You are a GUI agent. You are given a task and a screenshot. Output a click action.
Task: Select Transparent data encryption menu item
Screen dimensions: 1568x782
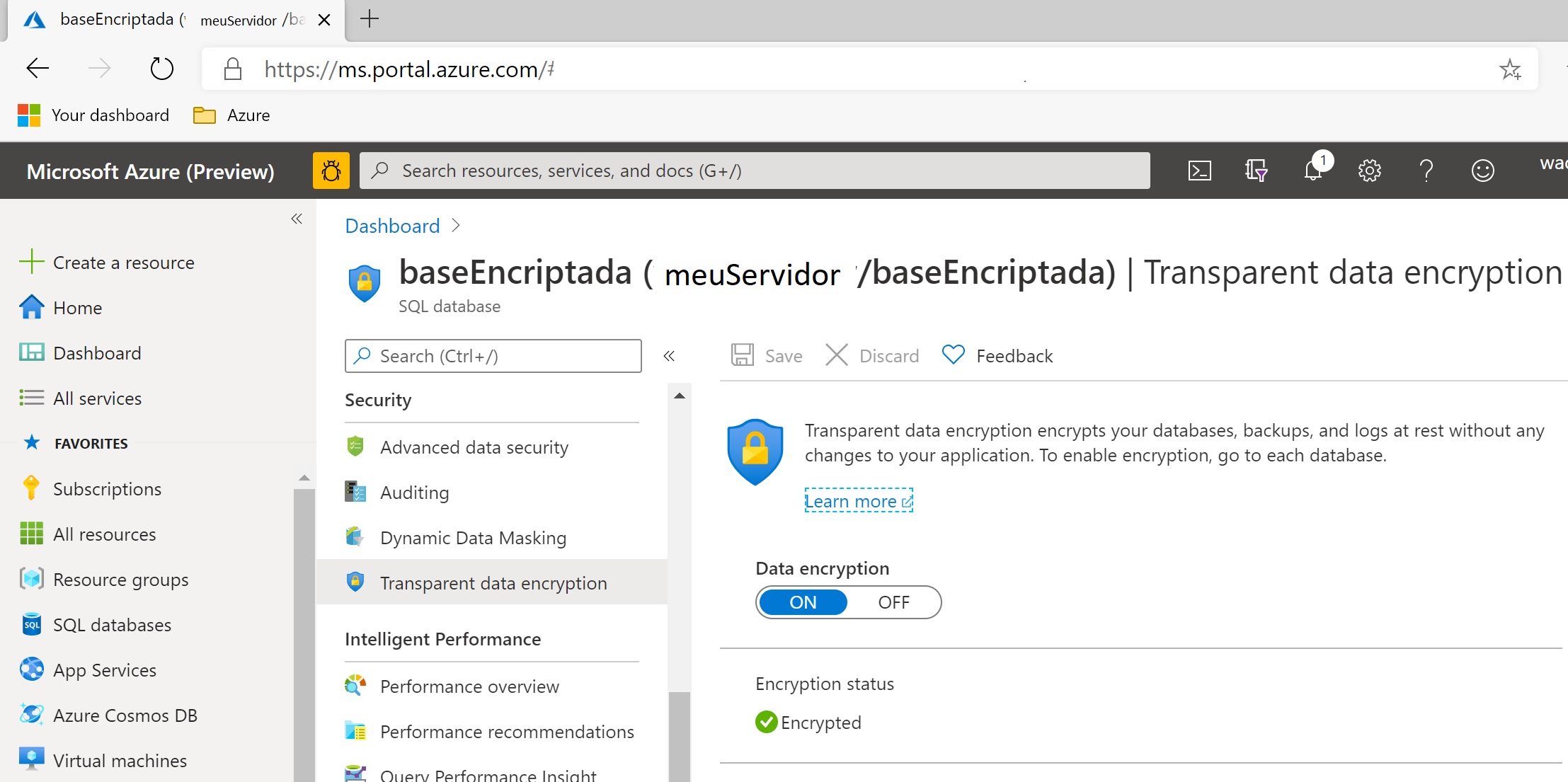click(x=492, y=582)
